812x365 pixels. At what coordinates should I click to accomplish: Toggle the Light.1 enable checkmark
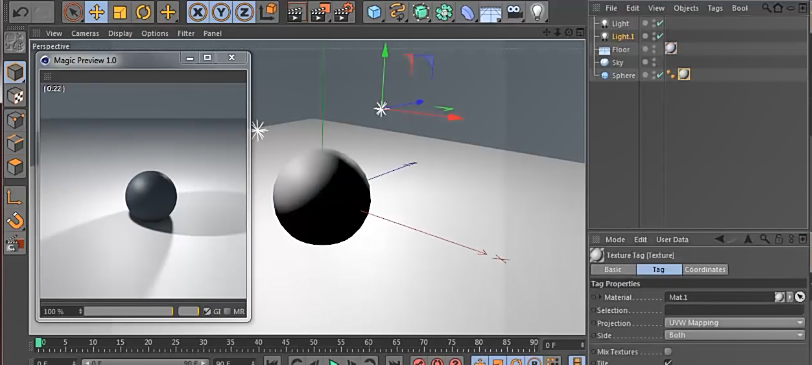coord(660,36)
